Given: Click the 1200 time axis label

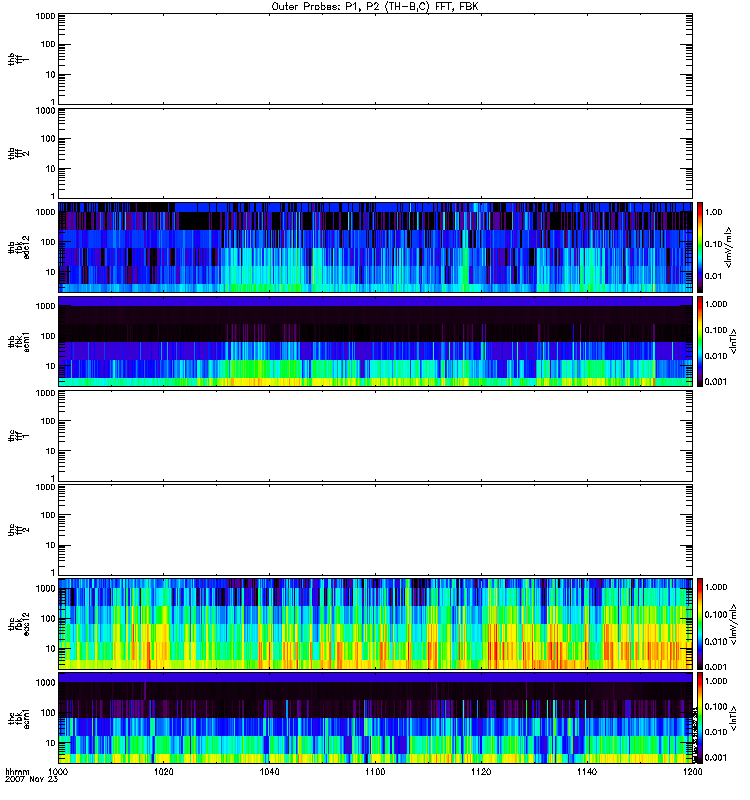Looking at the screenshot, I should (690, 773).
